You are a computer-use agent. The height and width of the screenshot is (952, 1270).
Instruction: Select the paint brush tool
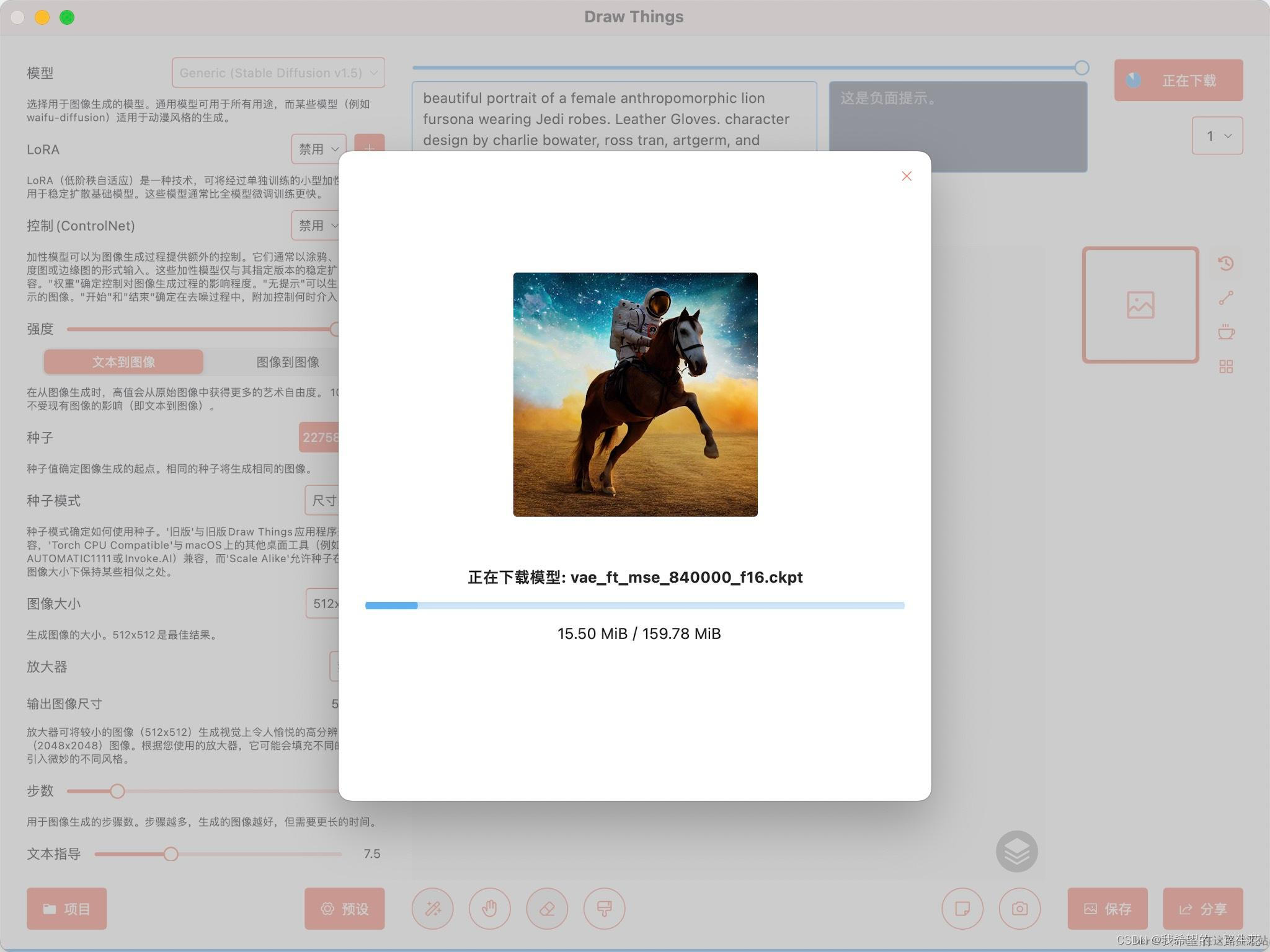click(604, 909)
